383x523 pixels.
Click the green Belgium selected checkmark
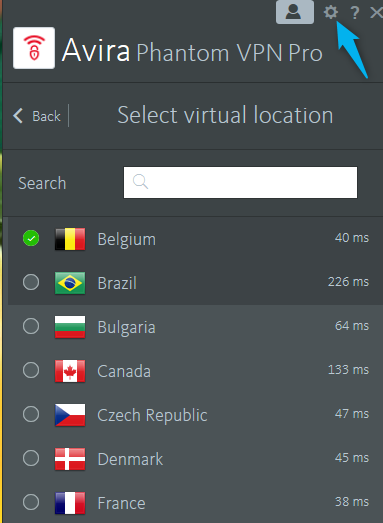pyautogui.click(x=31, y=238)
